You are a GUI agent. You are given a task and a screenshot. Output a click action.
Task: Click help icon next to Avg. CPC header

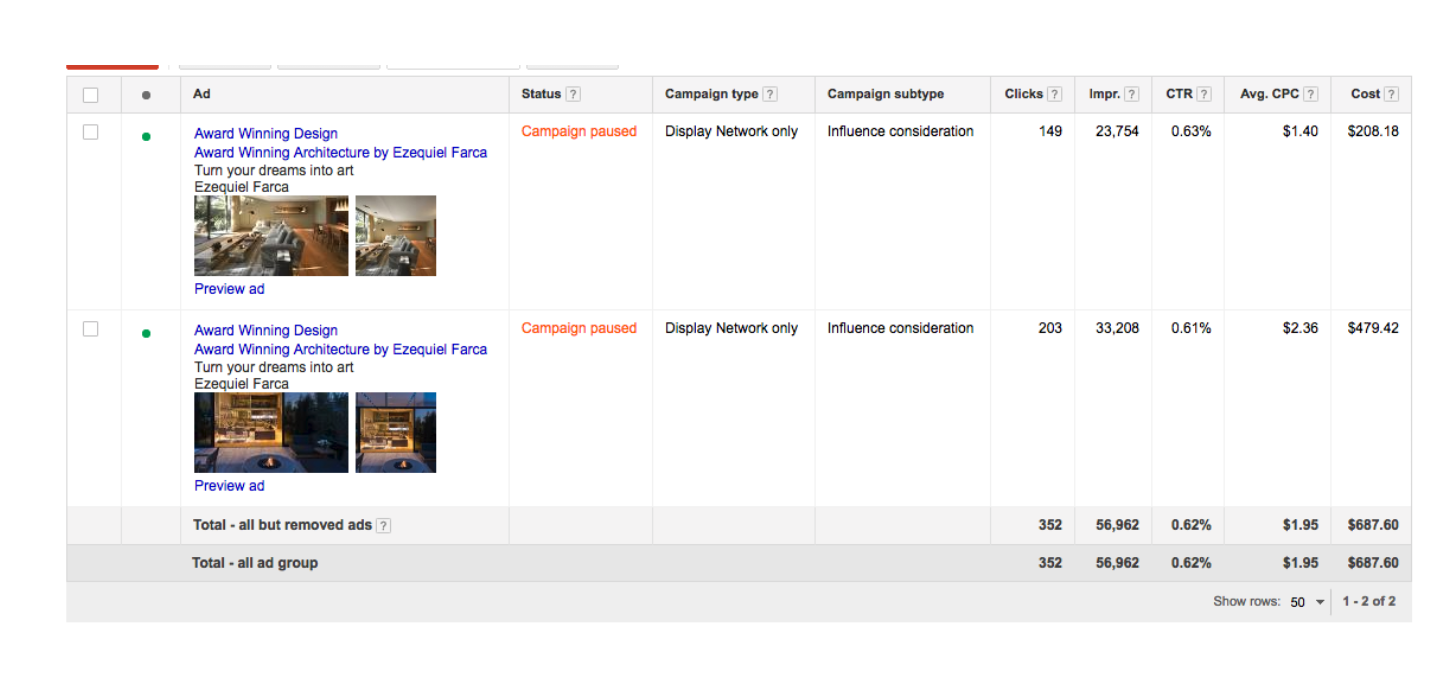(x=1310, y=94)
